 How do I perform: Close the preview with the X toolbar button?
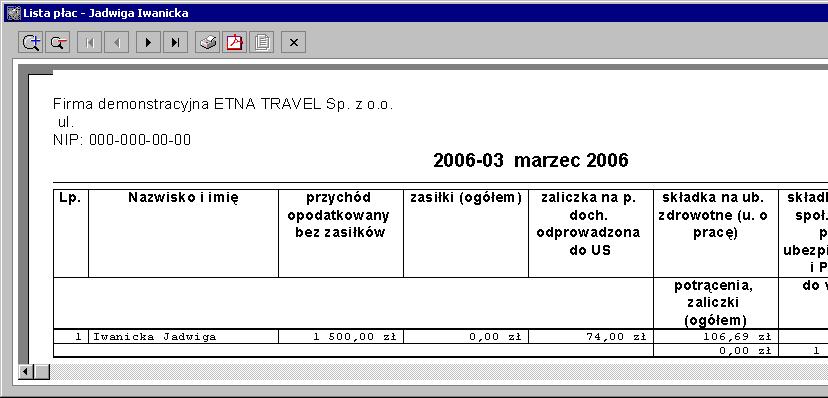pyautogui.click(x=294, y=43)
